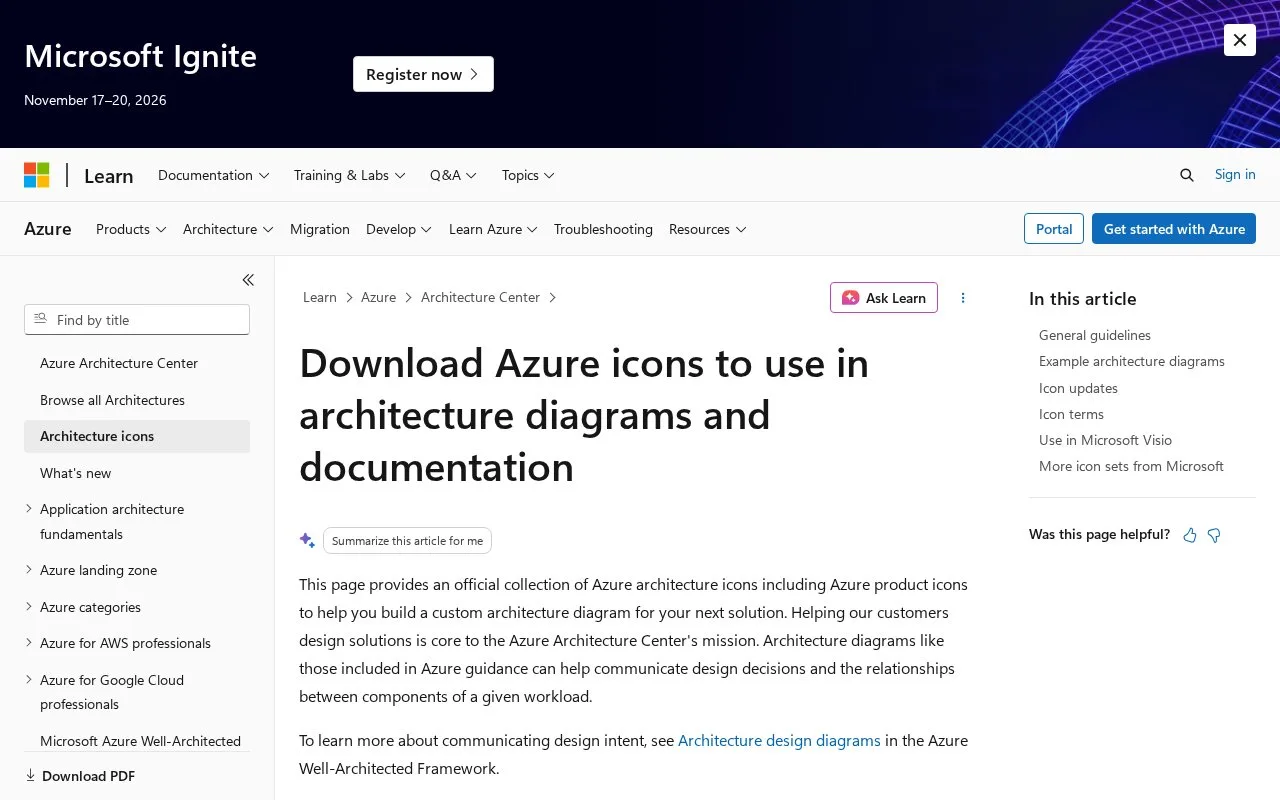Image resolution: width=1280 pixels, height=800 pixels.
Task: Click the Learn site title
Action: coord(108,176)
